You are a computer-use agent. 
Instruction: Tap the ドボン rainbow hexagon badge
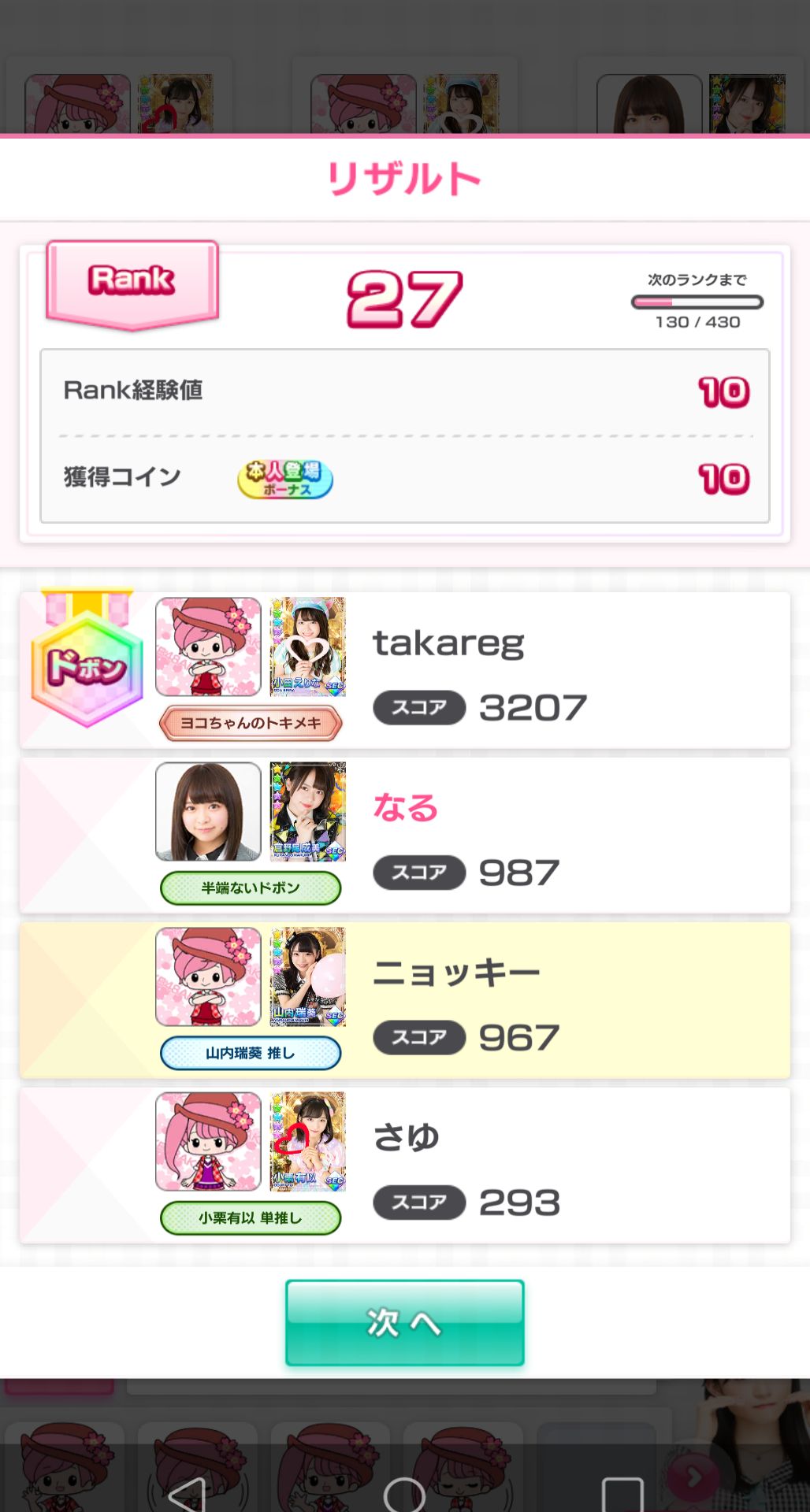pyautogui.click(x=87, y=660)
